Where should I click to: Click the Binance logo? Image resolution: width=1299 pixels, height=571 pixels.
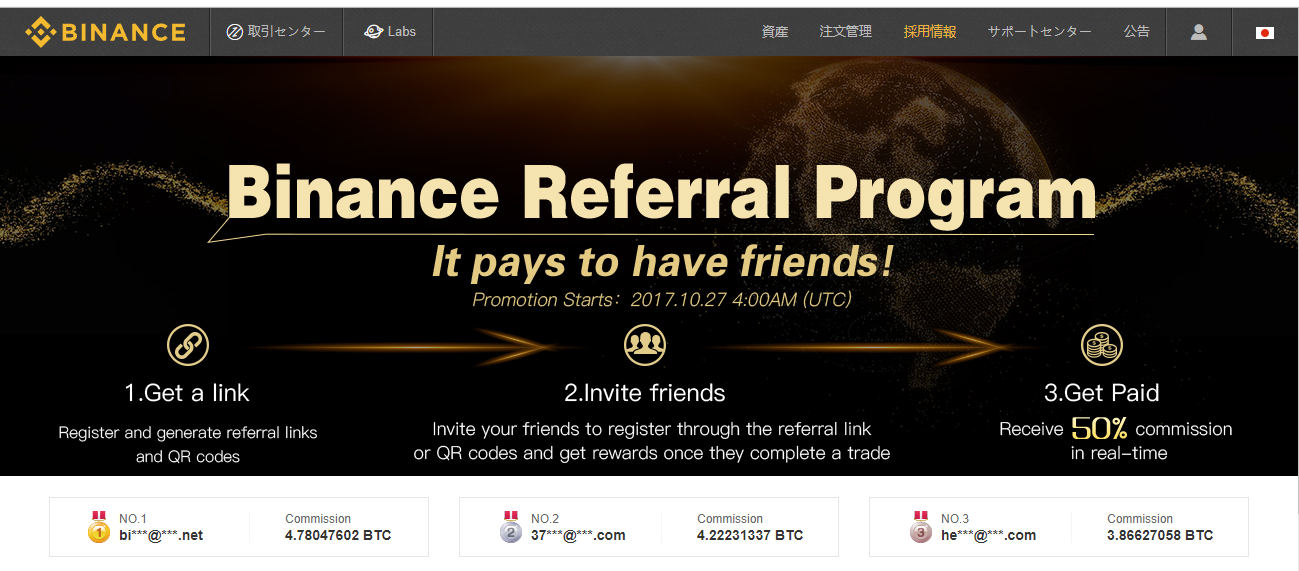click(x=105, y=32)
